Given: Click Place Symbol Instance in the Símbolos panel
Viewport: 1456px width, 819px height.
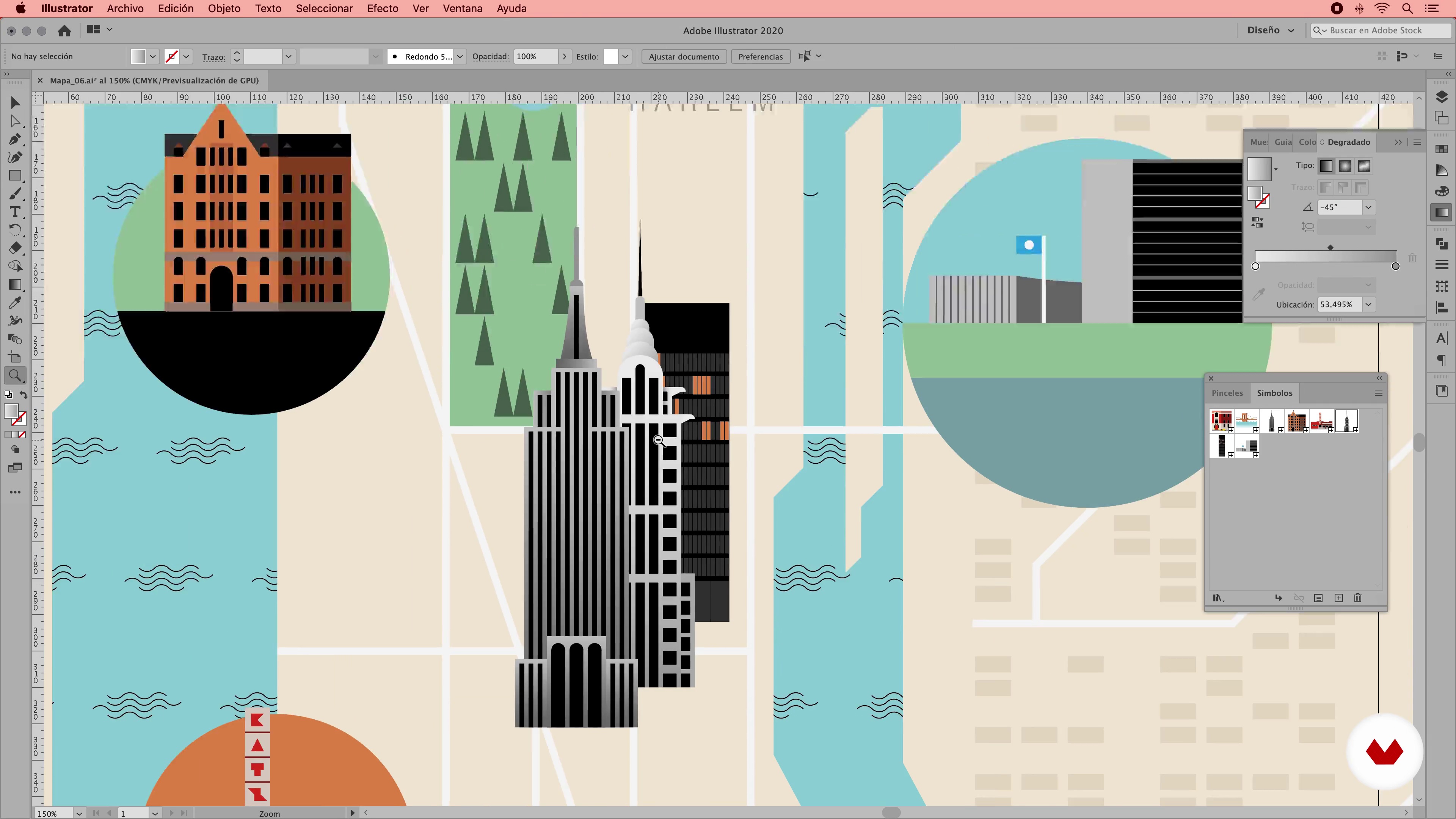Looking at the screenshot, I should pos(1279,598).
